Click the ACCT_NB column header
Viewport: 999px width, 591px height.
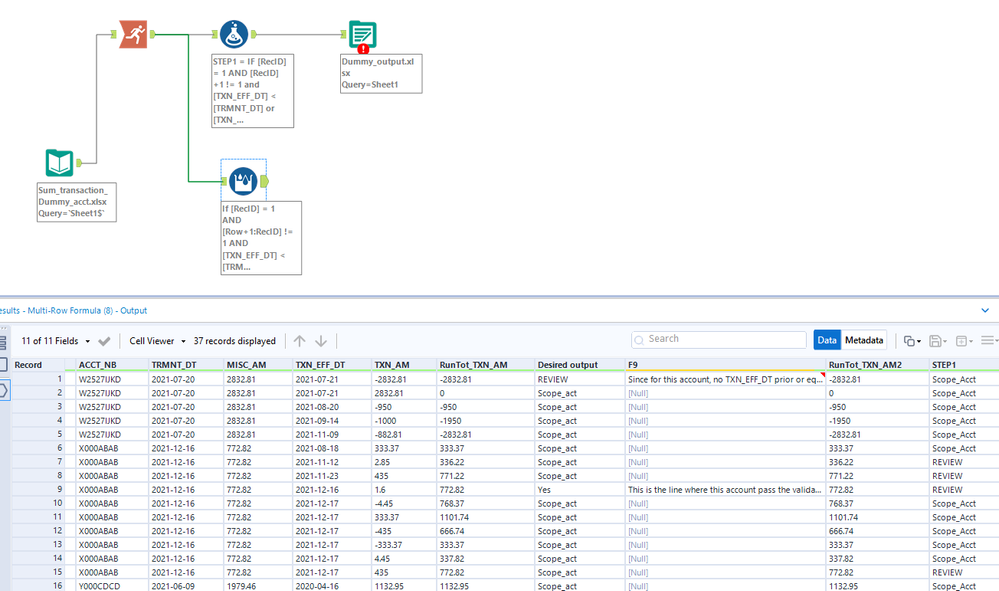(x=98, y=365)
